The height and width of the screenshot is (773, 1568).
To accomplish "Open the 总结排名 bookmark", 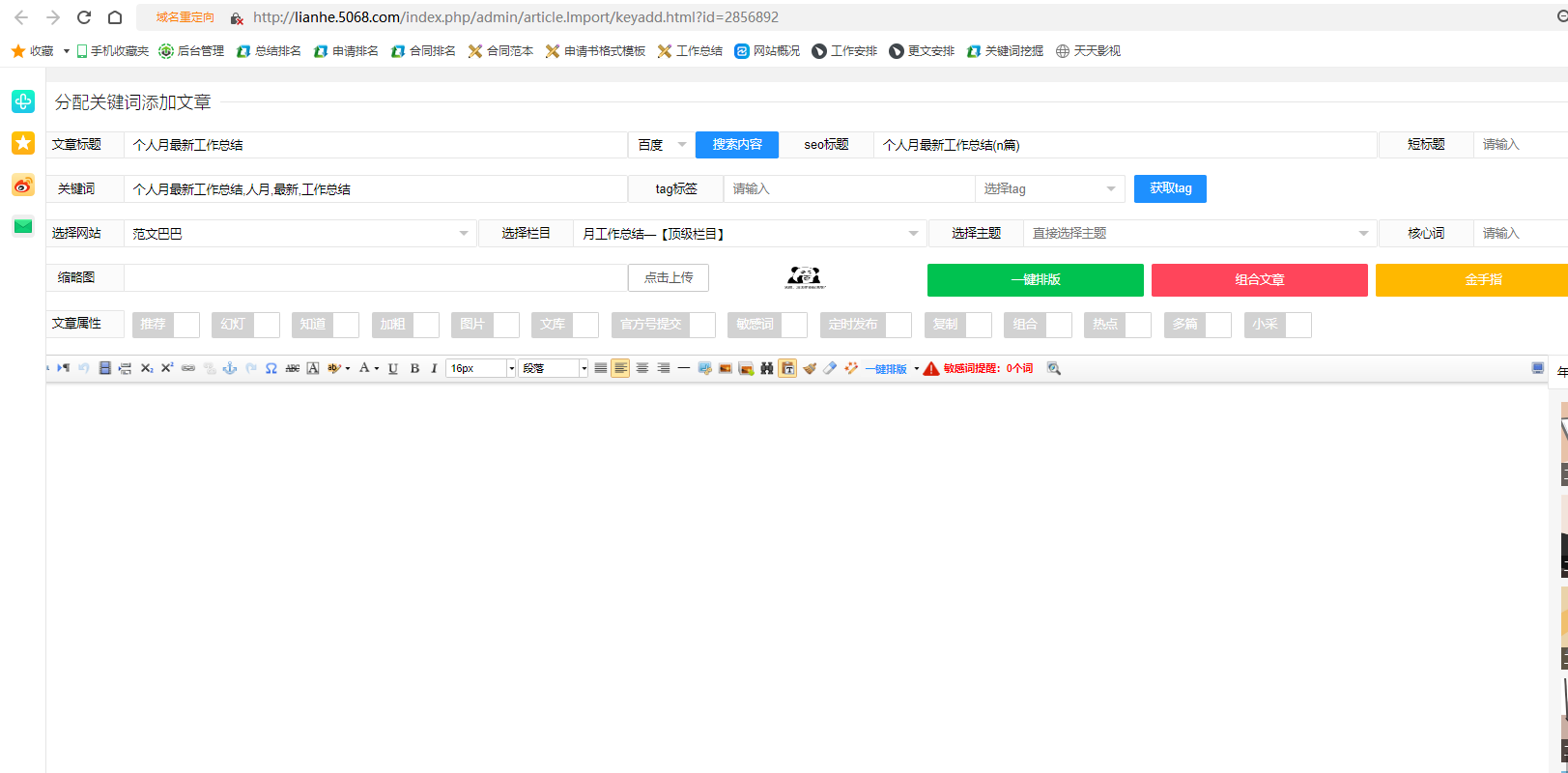I will pos(269,51).
